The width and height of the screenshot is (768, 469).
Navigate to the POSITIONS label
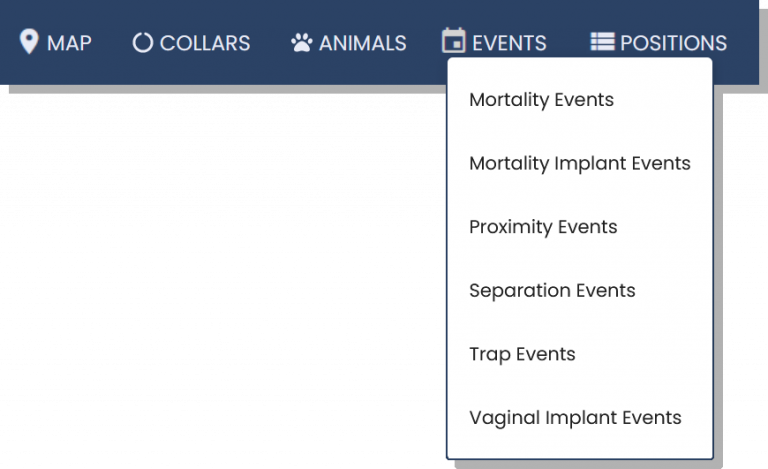(x=673, y=43)
